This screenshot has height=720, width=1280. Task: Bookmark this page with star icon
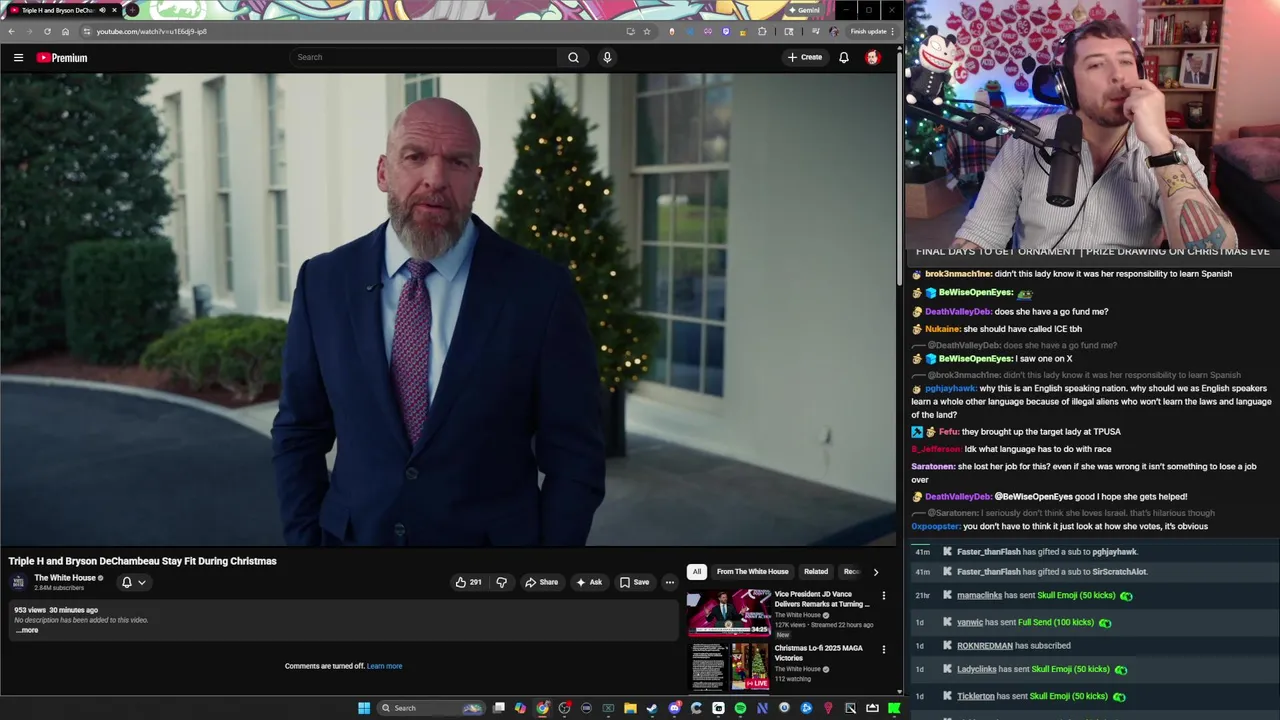click(x=647, y=31)
